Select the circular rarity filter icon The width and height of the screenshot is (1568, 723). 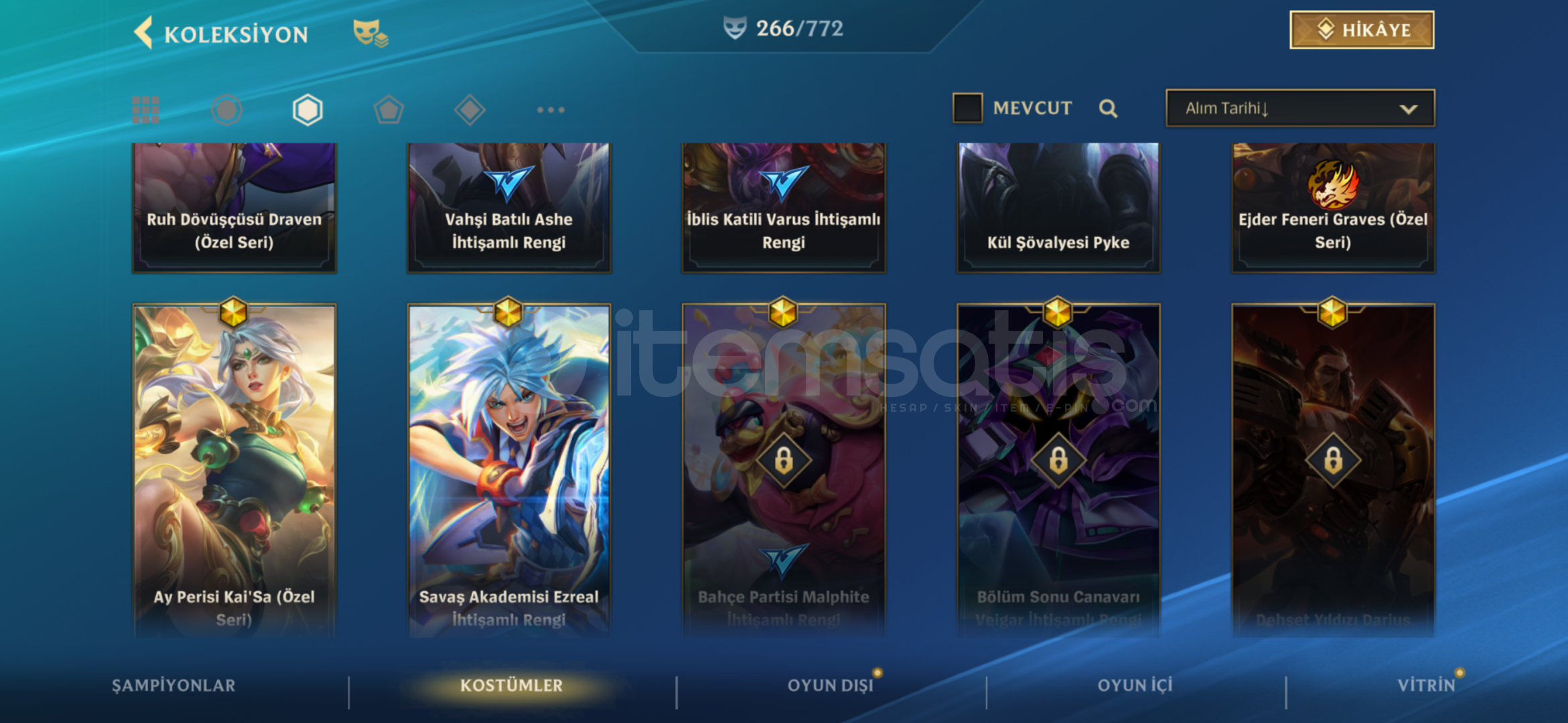[x=226, y=110]
